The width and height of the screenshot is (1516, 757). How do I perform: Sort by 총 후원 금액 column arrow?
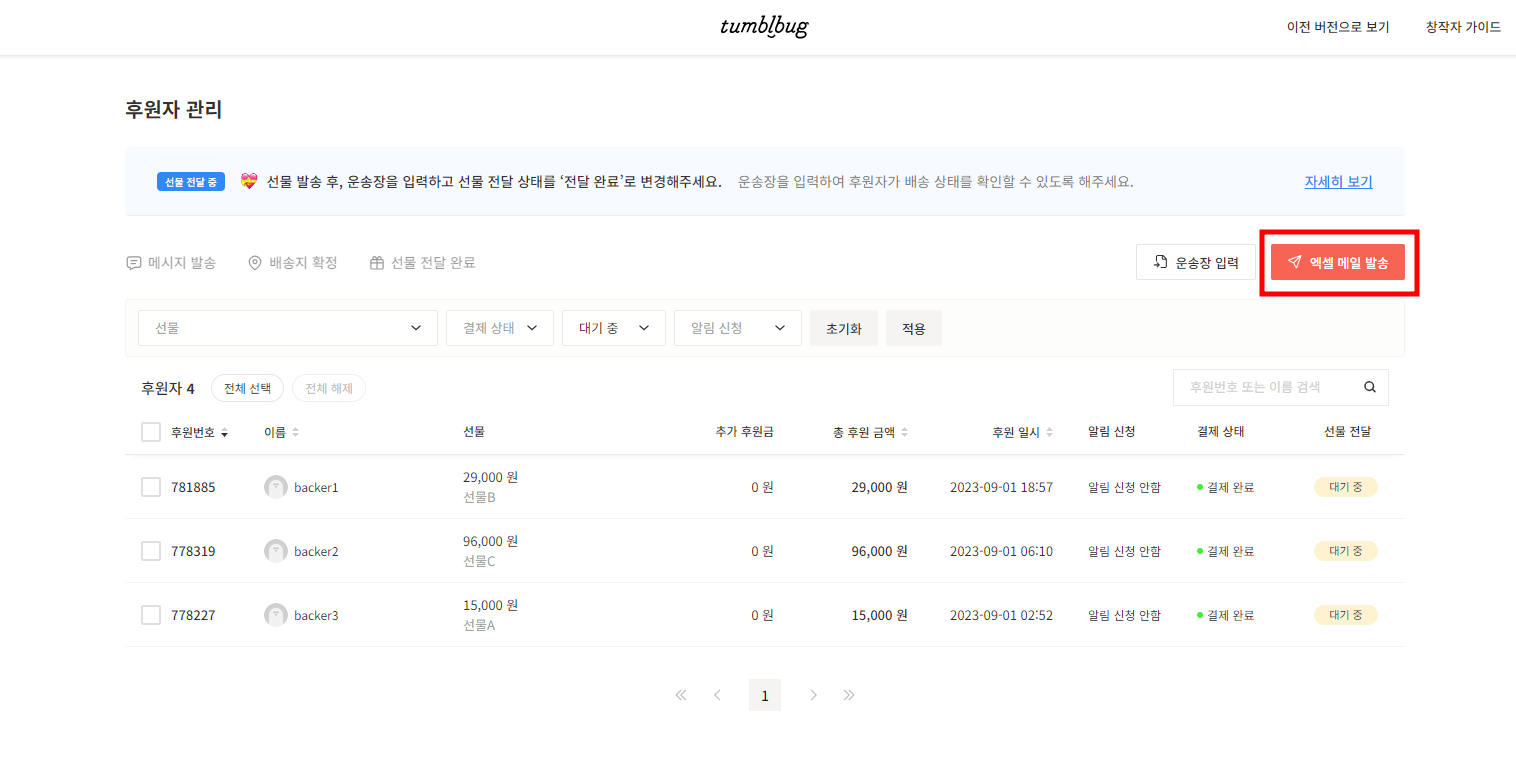(x=905, y=433)
